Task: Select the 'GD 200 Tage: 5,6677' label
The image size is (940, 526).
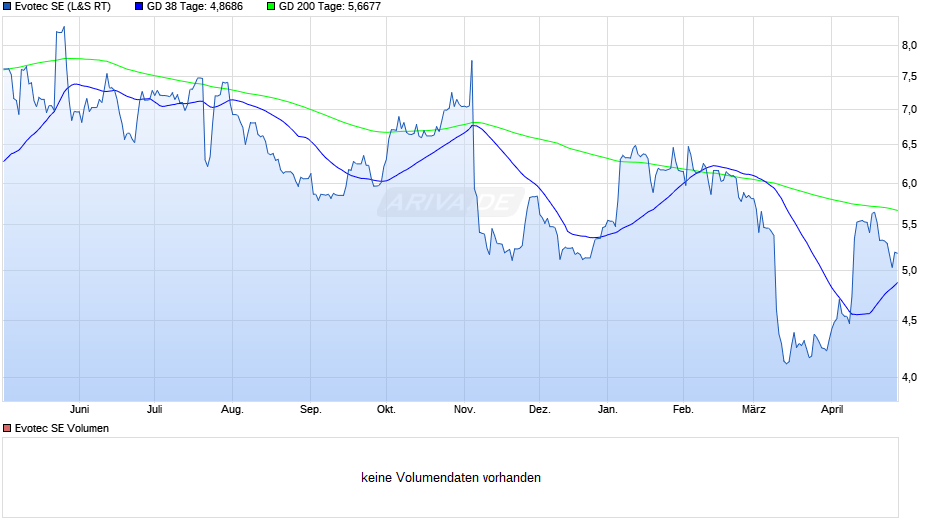Action: pos(330,7)
